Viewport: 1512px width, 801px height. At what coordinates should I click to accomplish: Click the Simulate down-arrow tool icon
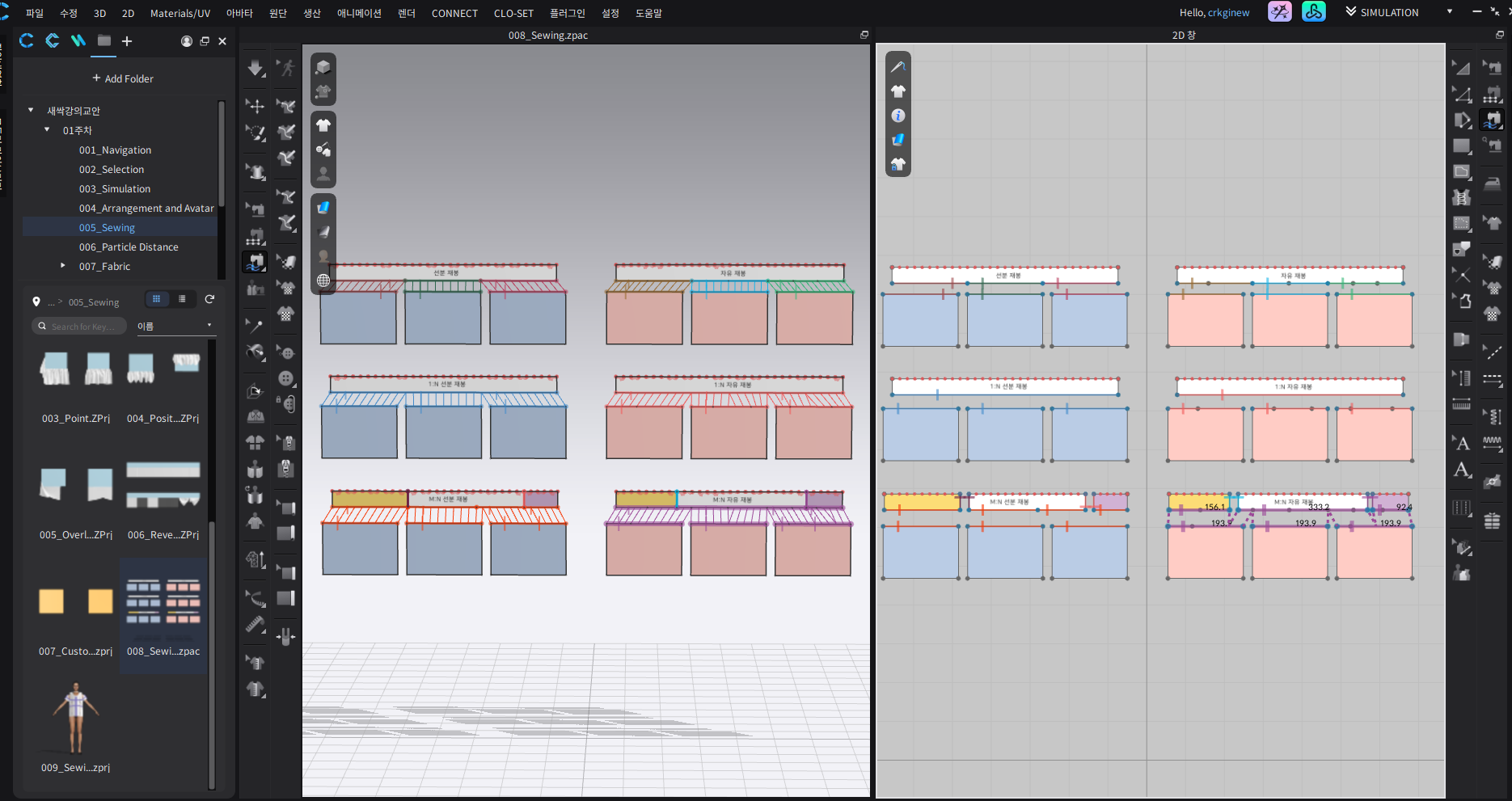coord(256,69)
